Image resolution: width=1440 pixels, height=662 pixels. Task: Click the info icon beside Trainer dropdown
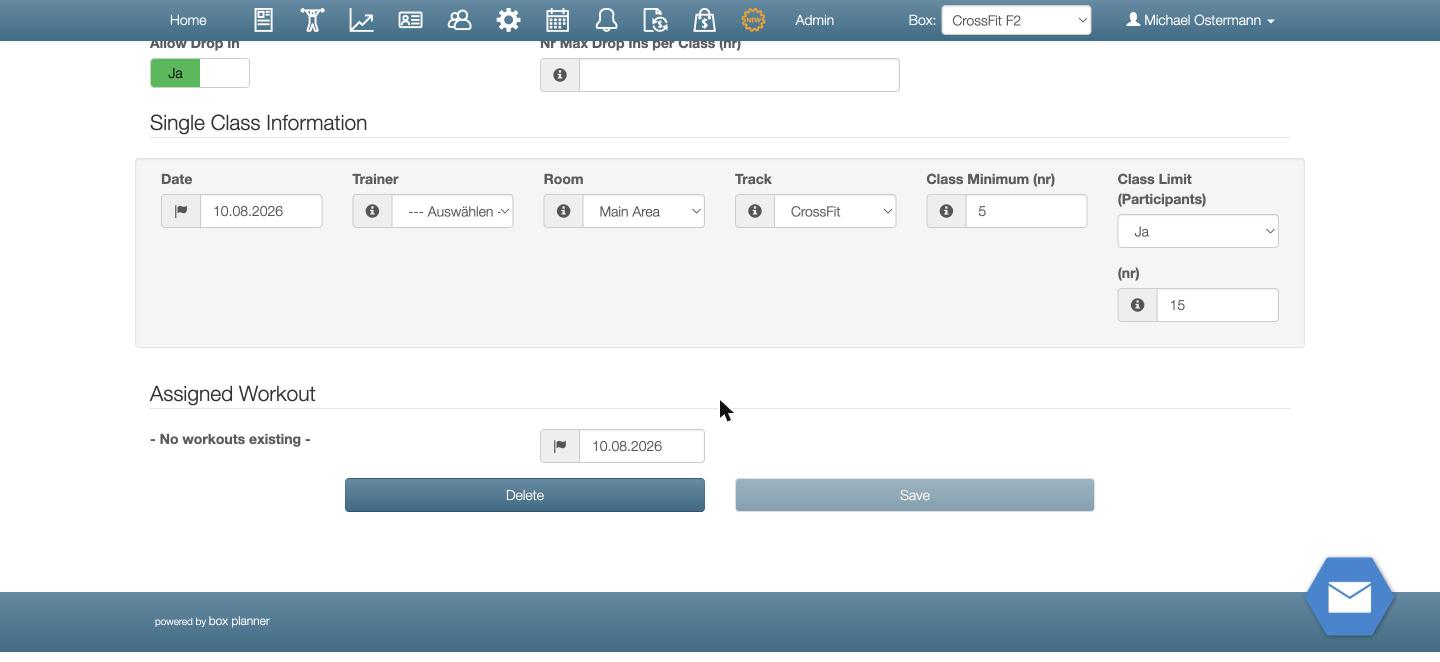(372, 211)
